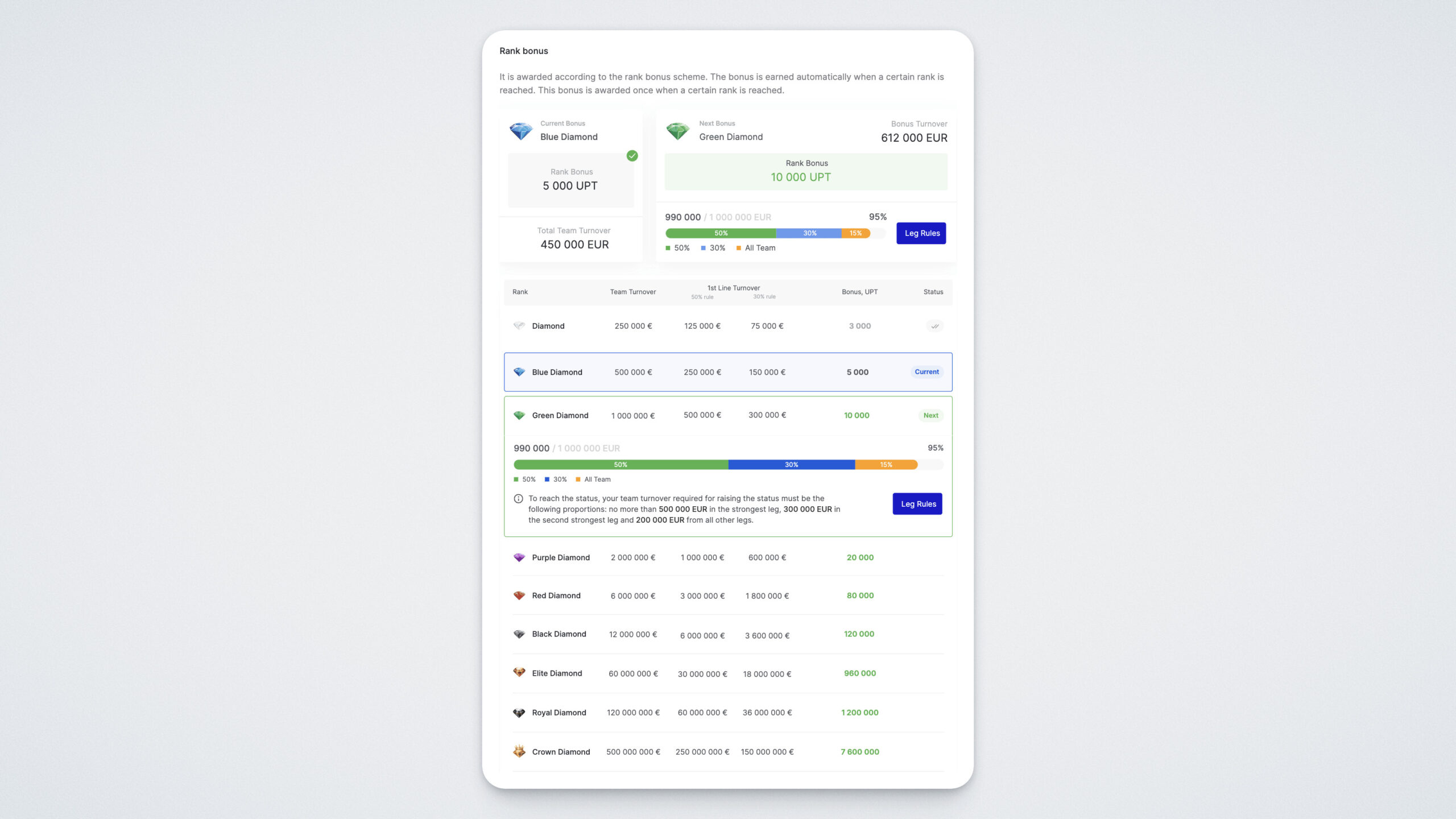Screen dimensions: 1456x819
Task: Click the Team Turnover column header
Action: (x=632, y=292)
